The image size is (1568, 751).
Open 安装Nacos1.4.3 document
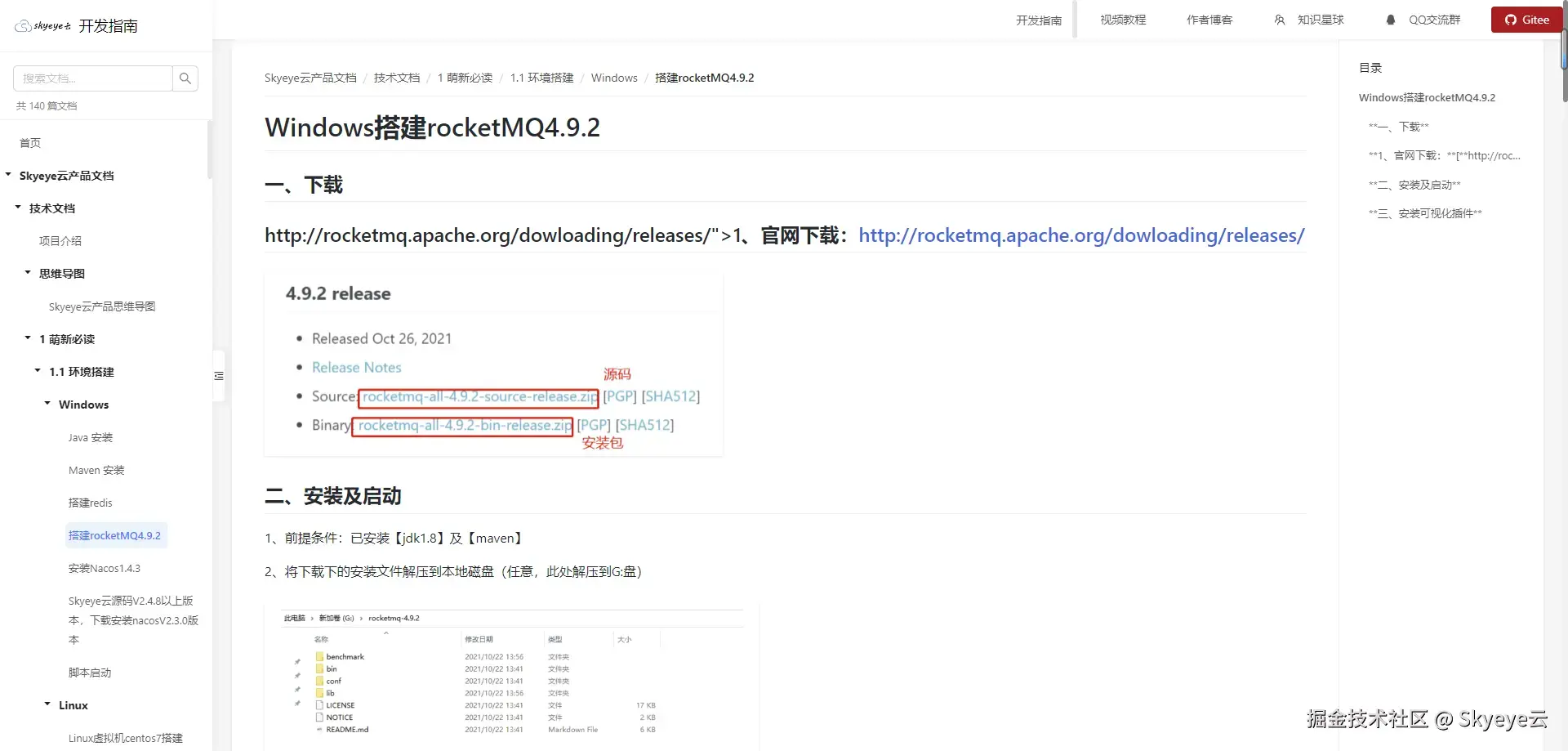(x=105, y=568)
